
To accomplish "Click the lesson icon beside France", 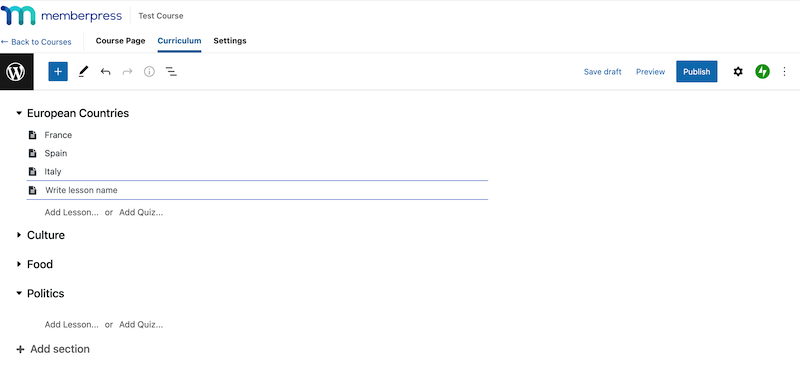I will tap(33, 135).
